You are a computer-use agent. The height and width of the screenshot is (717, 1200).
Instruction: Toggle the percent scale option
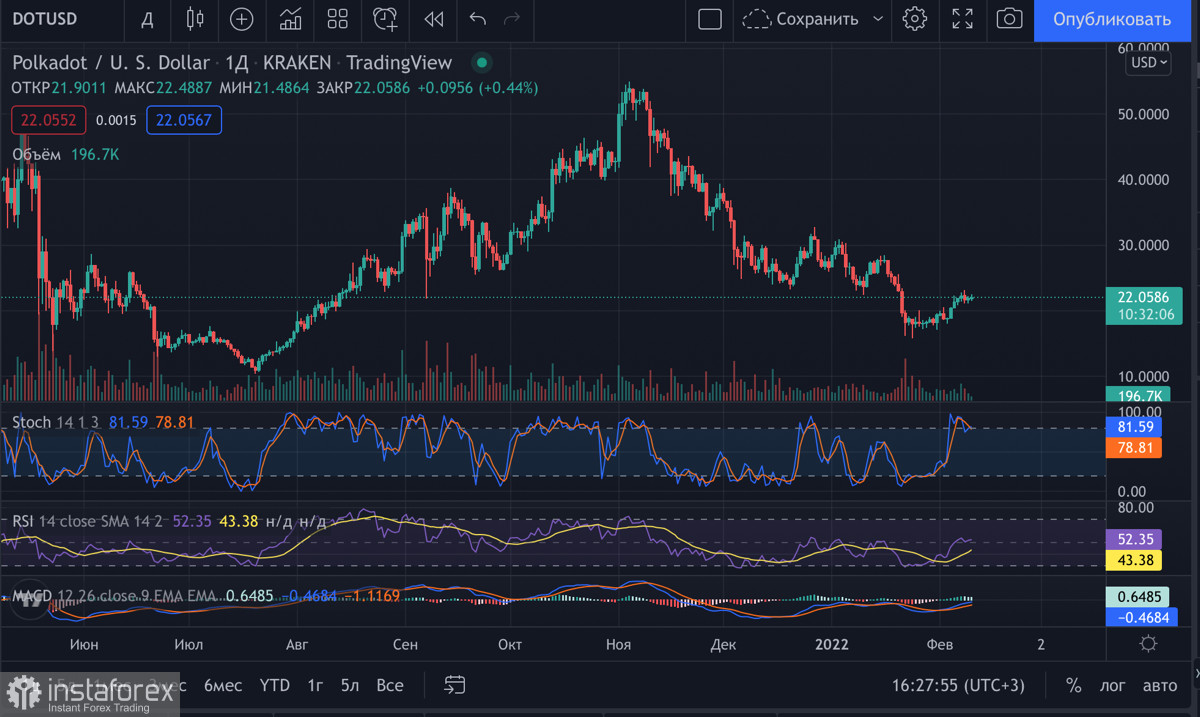[1074, 686]
